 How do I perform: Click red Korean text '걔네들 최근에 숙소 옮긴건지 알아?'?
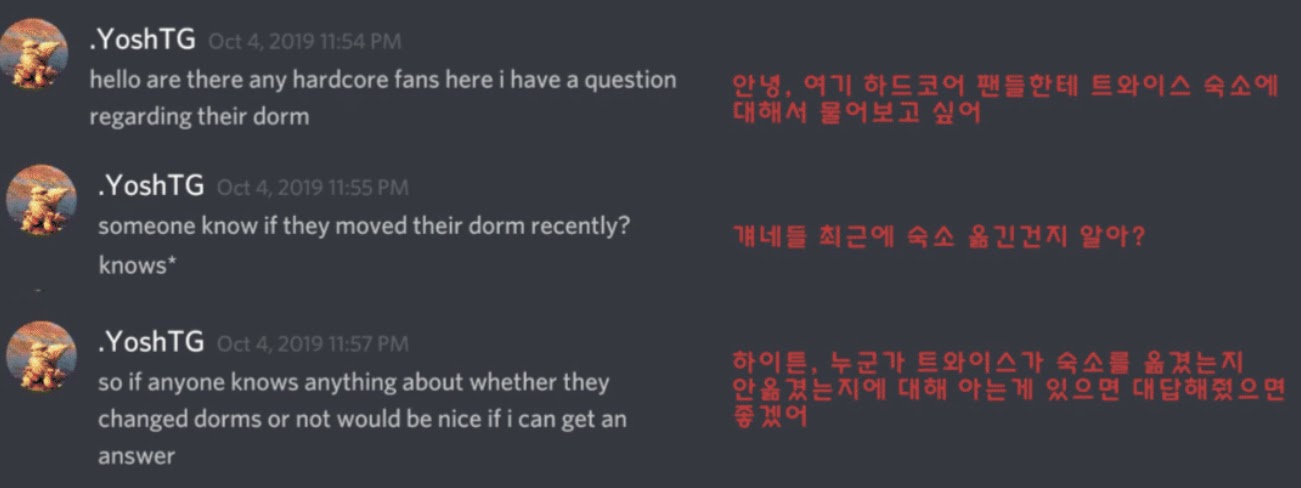pyautogui.click(x=938, y=238)
